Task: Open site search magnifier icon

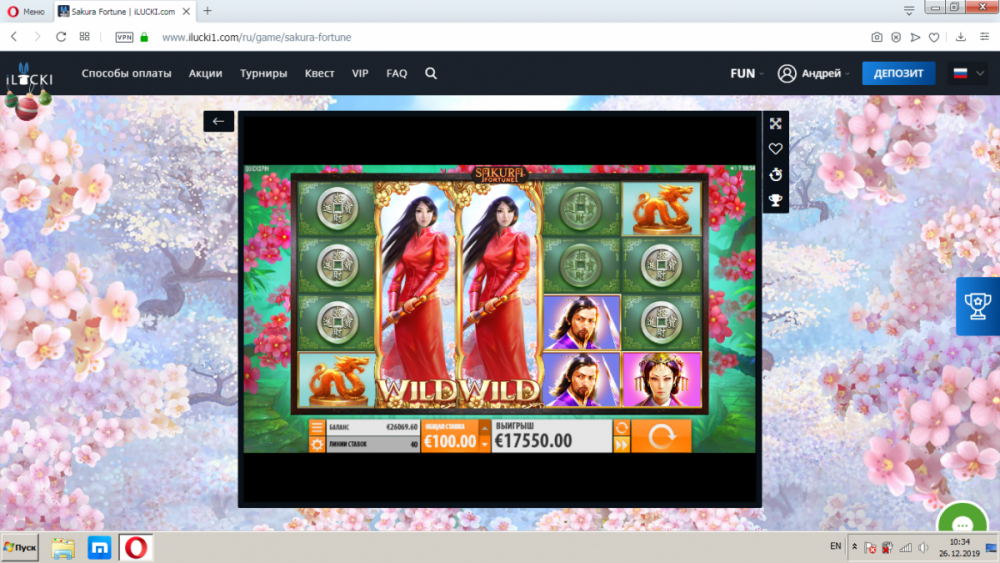Action: tap(431, 73)
